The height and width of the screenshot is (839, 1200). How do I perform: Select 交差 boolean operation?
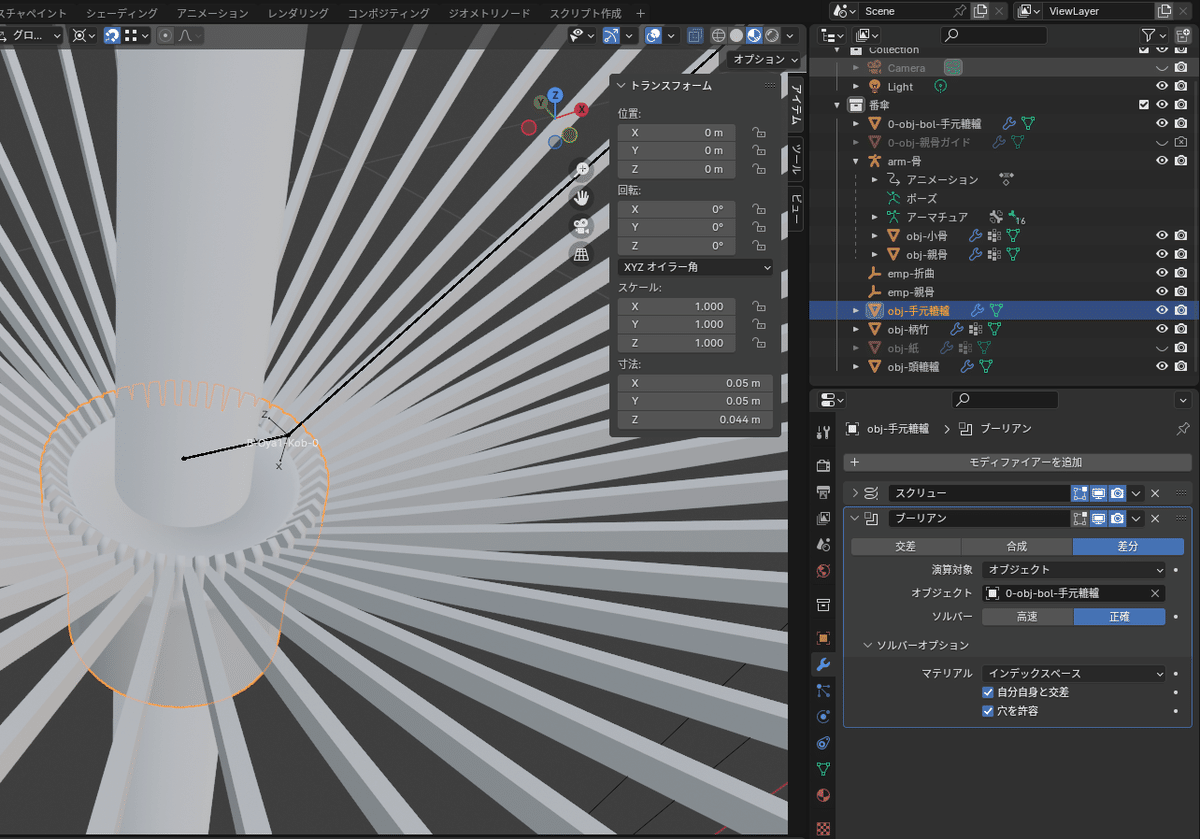[x=905, y=546]
